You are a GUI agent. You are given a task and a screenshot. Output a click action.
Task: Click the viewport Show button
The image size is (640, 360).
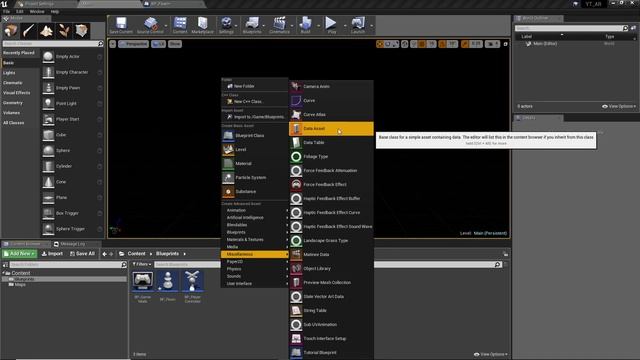[175, 44]
